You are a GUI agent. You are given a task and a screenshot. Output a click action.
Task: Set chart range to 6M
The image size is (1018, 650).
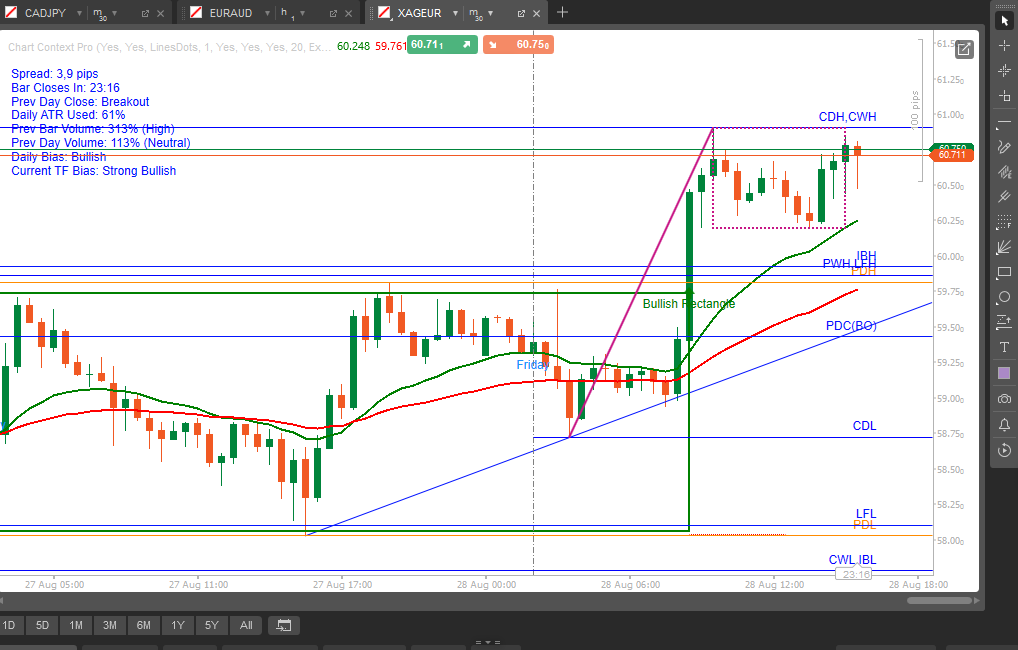[x=143, y=625]
